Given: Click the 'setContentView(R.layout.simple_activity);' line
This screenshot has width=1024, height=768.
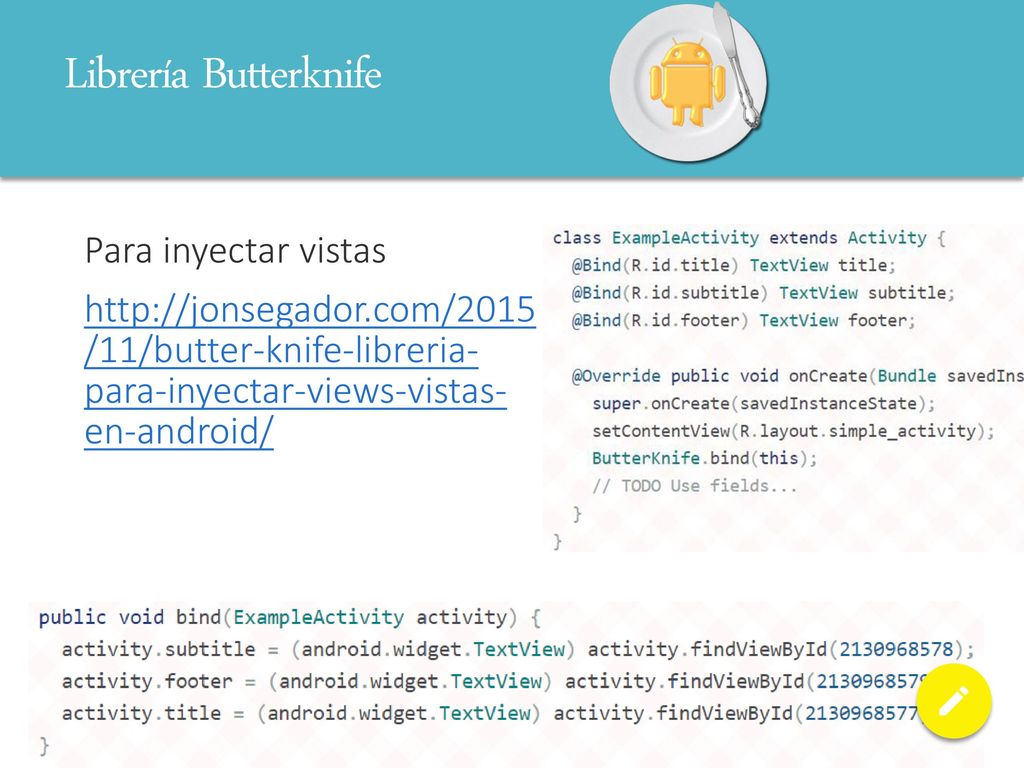Looking at the screenshot, I should click(x=793, y=430).
